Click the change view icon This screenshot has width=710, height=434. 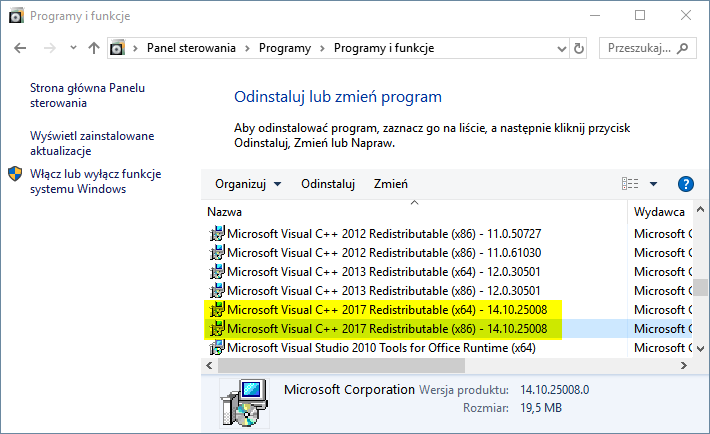tap(630, 183)
